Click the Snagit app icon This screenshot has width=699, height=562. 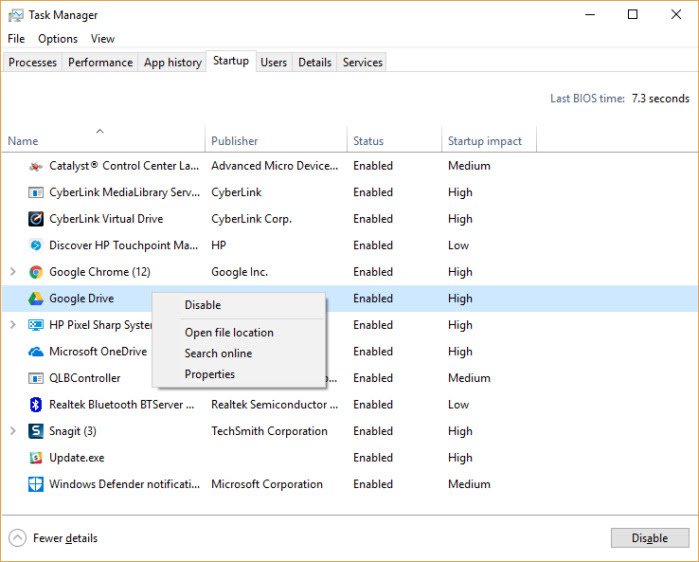(x=36, y=431)
